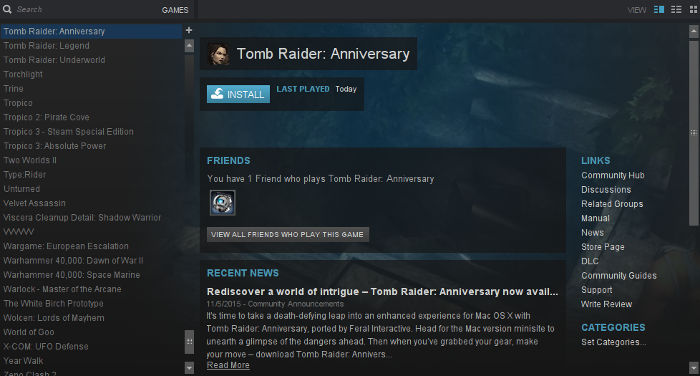Click the game list scrollbar handle
This screenshot has height=376, width=700.
[189, 342]
